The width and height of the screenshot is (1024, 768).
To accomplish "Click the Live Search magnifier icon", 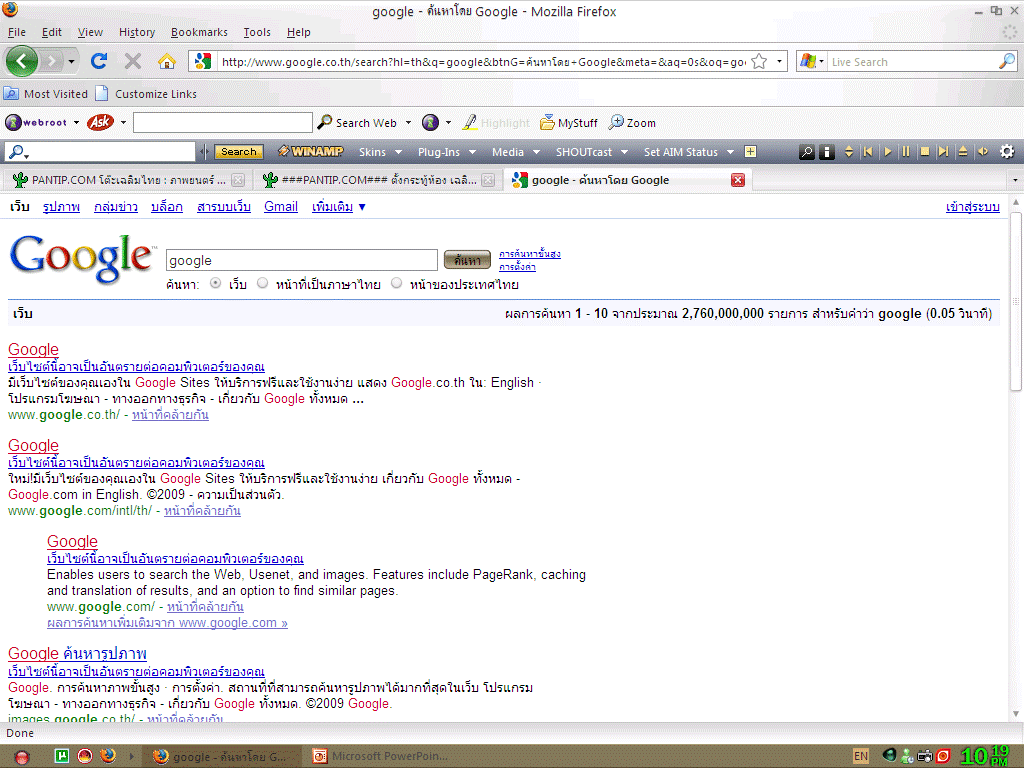I will point(1006,61).
